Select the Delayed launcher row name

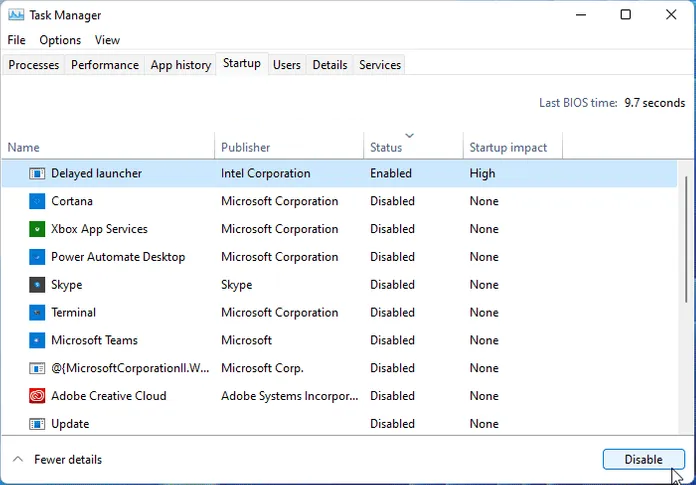tap(96, 173)
